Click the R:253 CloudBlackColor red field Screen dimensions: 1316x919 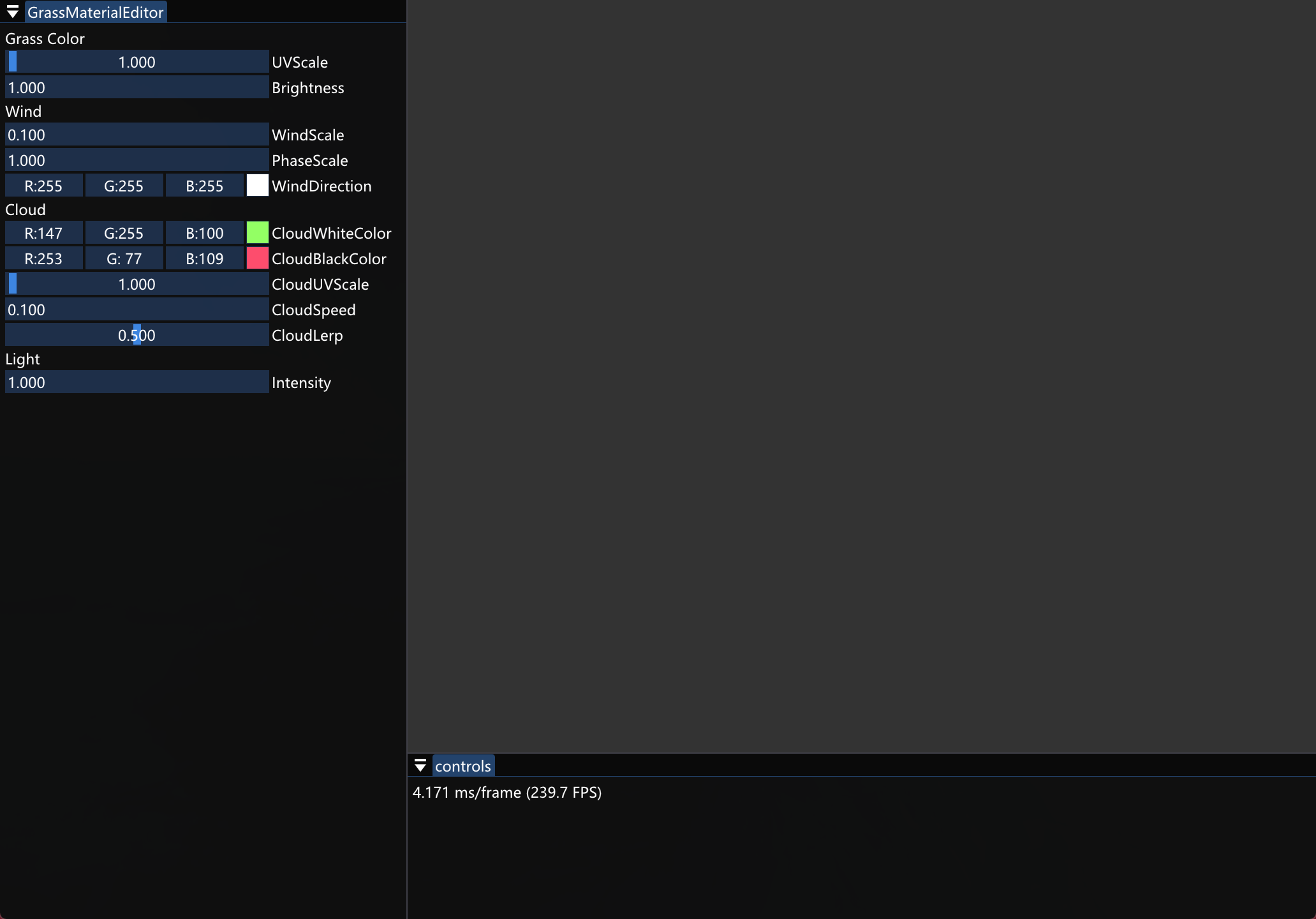coord(43,258)
